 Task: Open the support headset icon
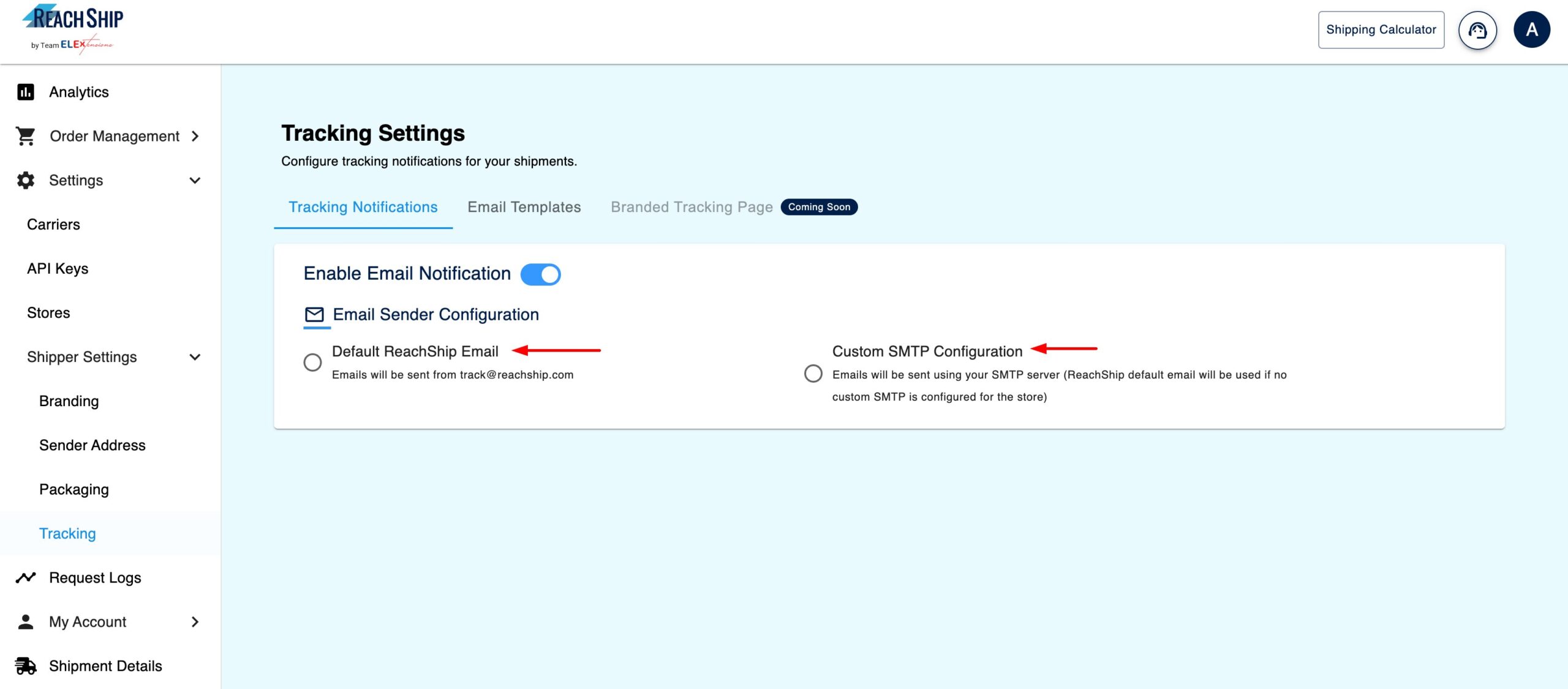click(x=1477, y=30)
